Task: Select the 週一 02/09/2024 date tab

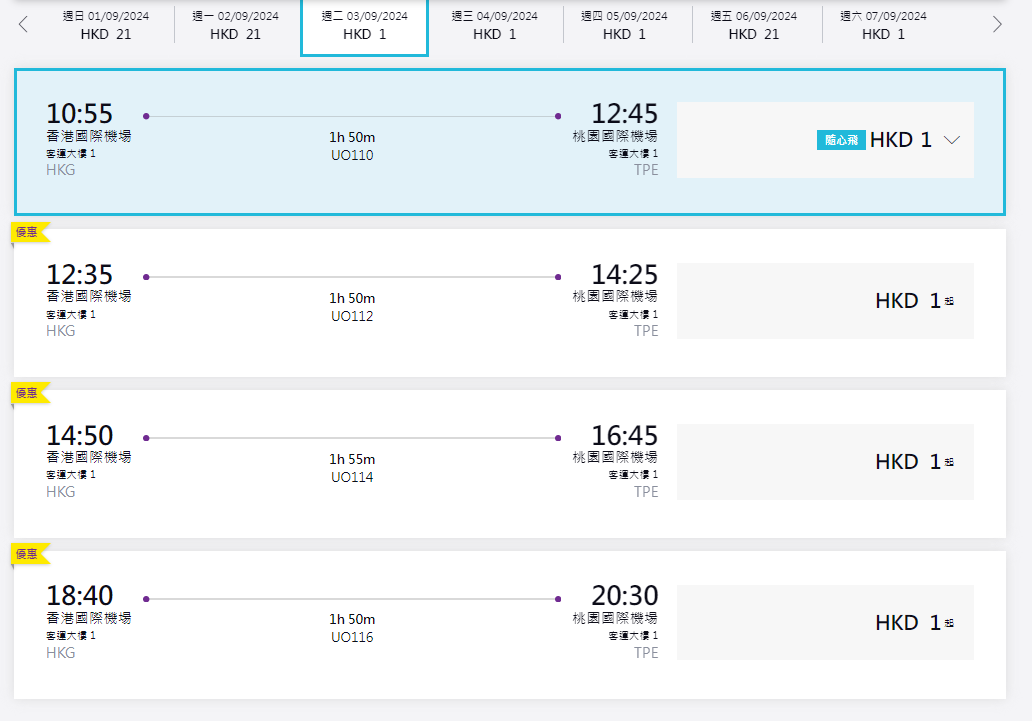Action: click(235, 25)
